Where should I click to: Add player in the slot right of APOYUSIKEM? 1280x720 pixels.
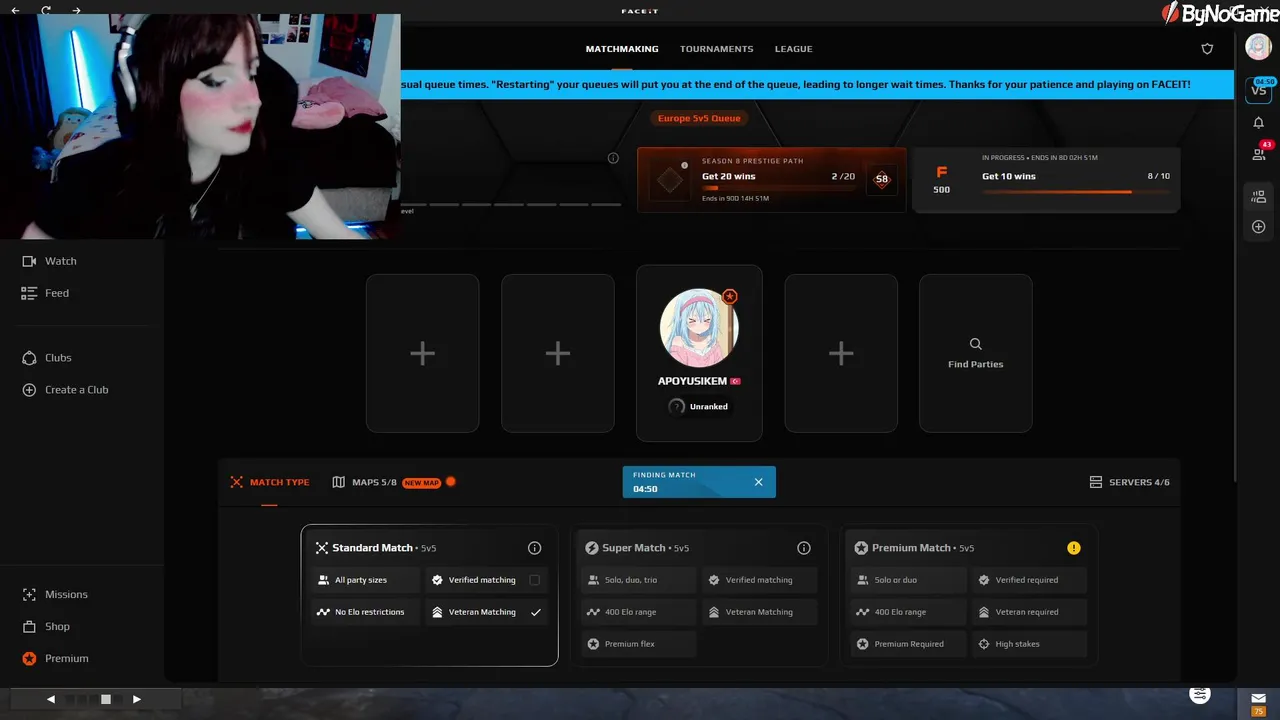pos(841,353)
